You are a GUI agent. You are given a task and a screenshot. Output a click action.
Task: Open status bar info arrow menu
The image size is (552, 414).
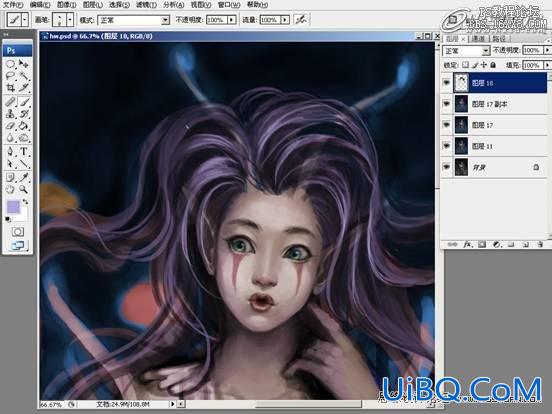[172, 404]
